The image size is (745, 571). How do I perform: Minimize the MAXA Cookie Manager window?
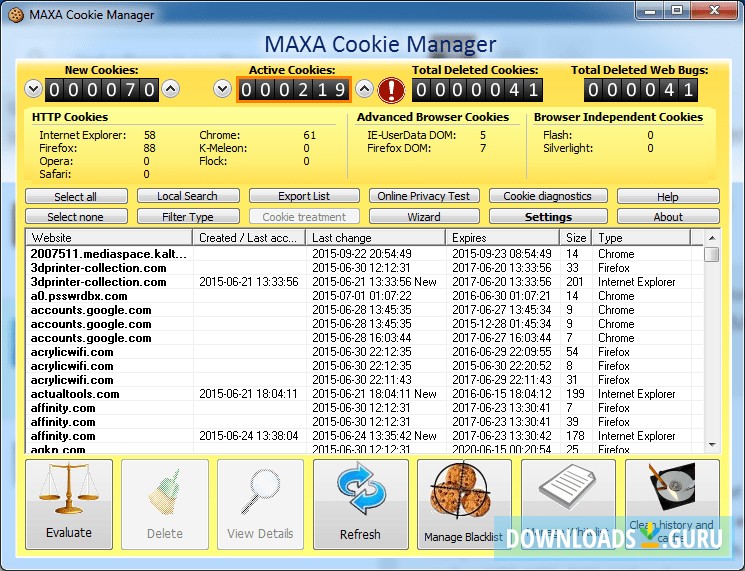tap(649, 10)
